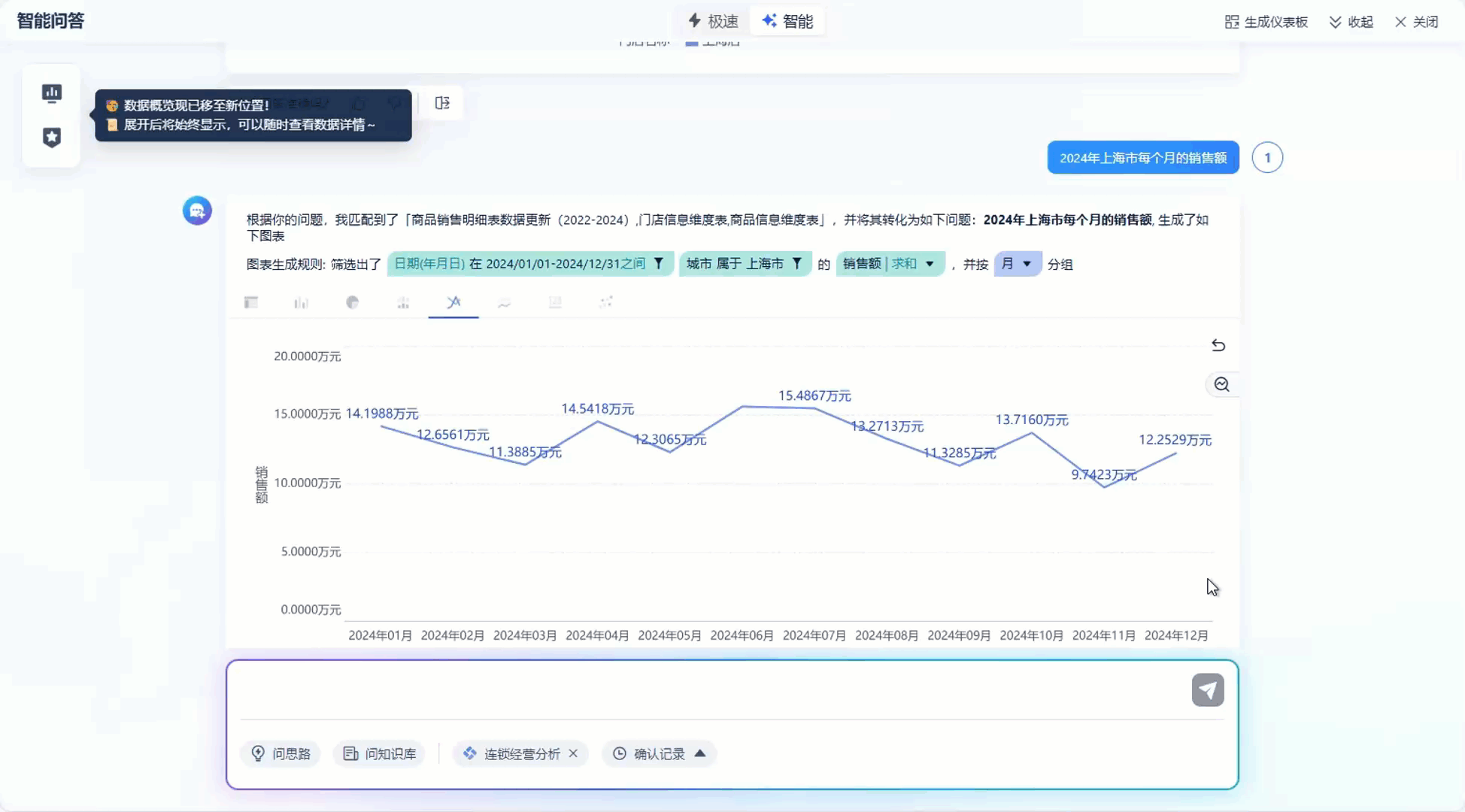Open the favorites star icon in sidebar

pos(51,137)
